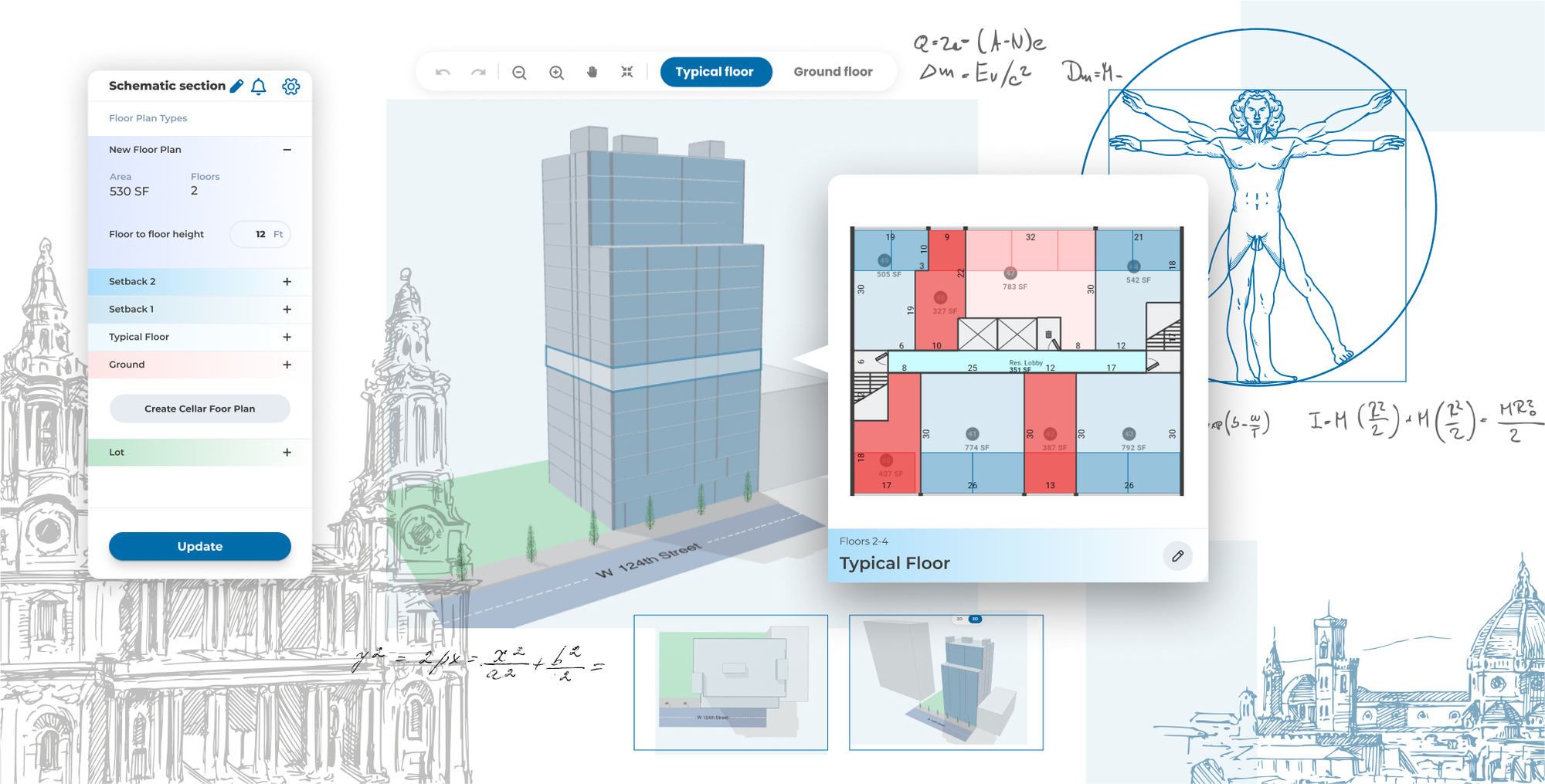Click the undo arrow in toolbar
The width and height of the screenshot is (1545, 784).
[x=443, y=72]
